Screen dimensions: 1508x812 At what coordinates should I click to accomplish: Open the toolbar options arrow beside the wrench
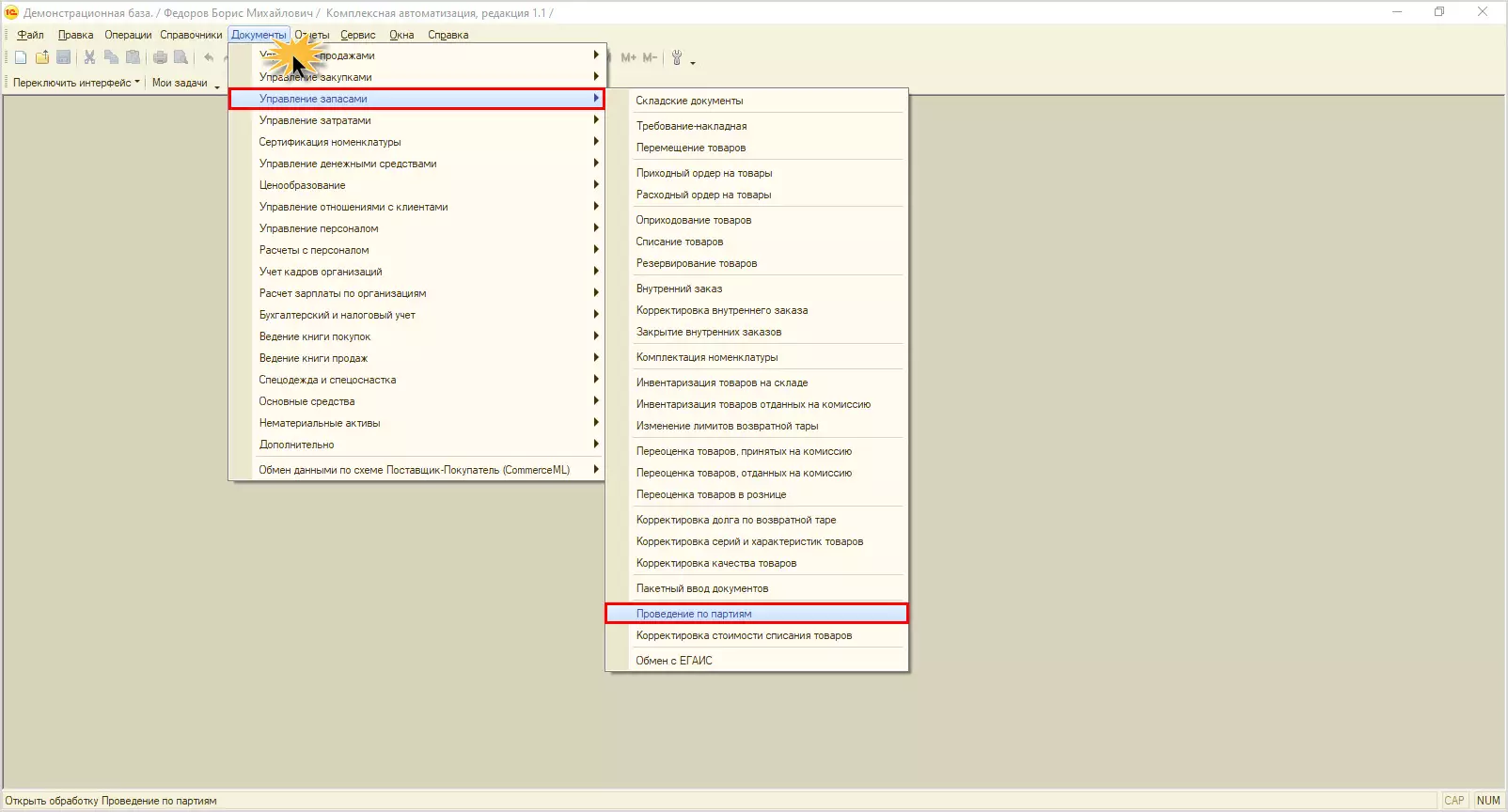click(693, 63)
